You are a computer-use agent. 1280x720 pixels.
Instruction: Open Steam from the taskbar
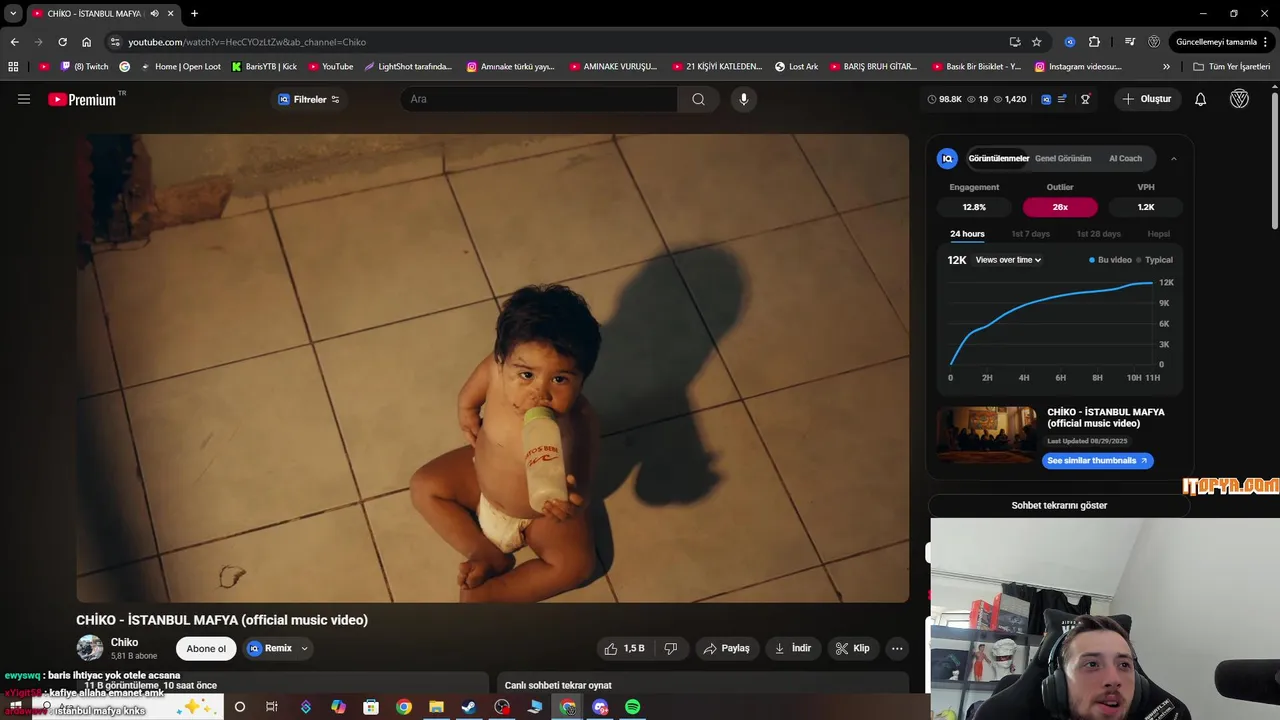pyautogui.click(x=469, y=707)
